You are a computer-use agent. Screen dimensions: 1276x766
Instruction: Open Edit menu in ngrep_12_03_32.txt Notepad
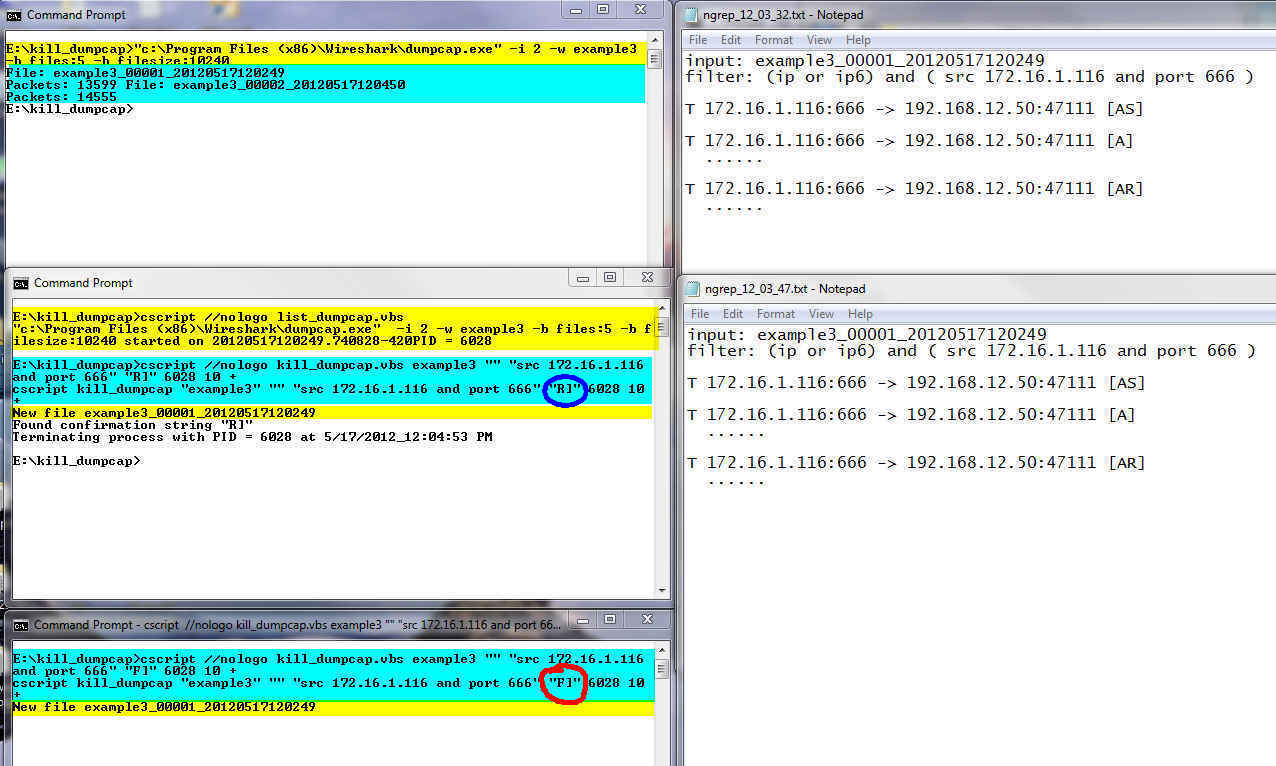[x=731, y=40]
